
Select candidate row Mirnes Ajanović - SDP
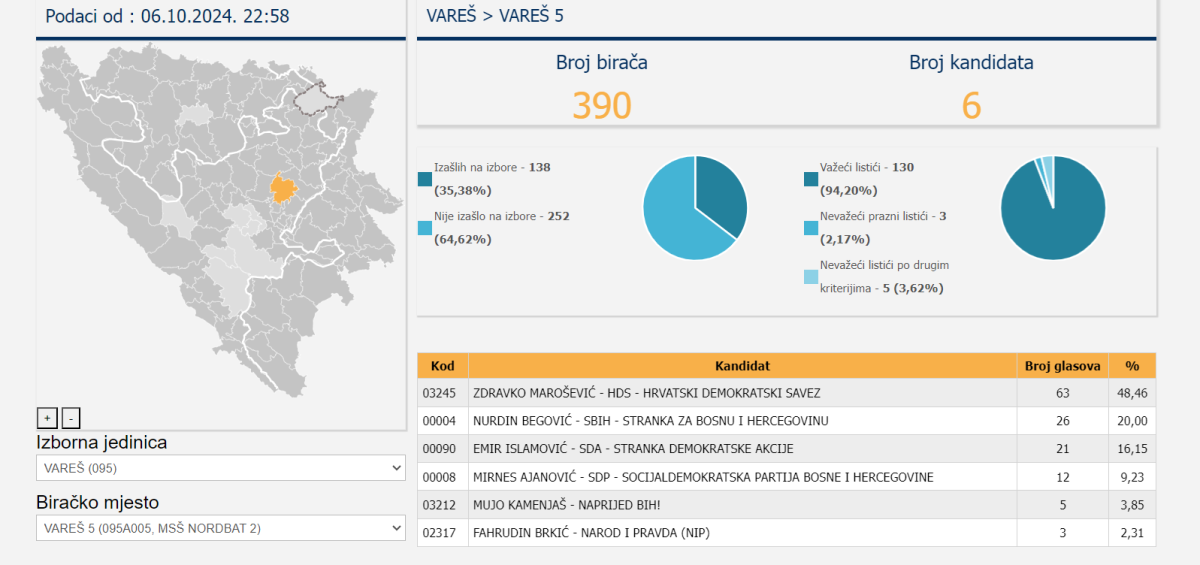click(x=786, y=477)
